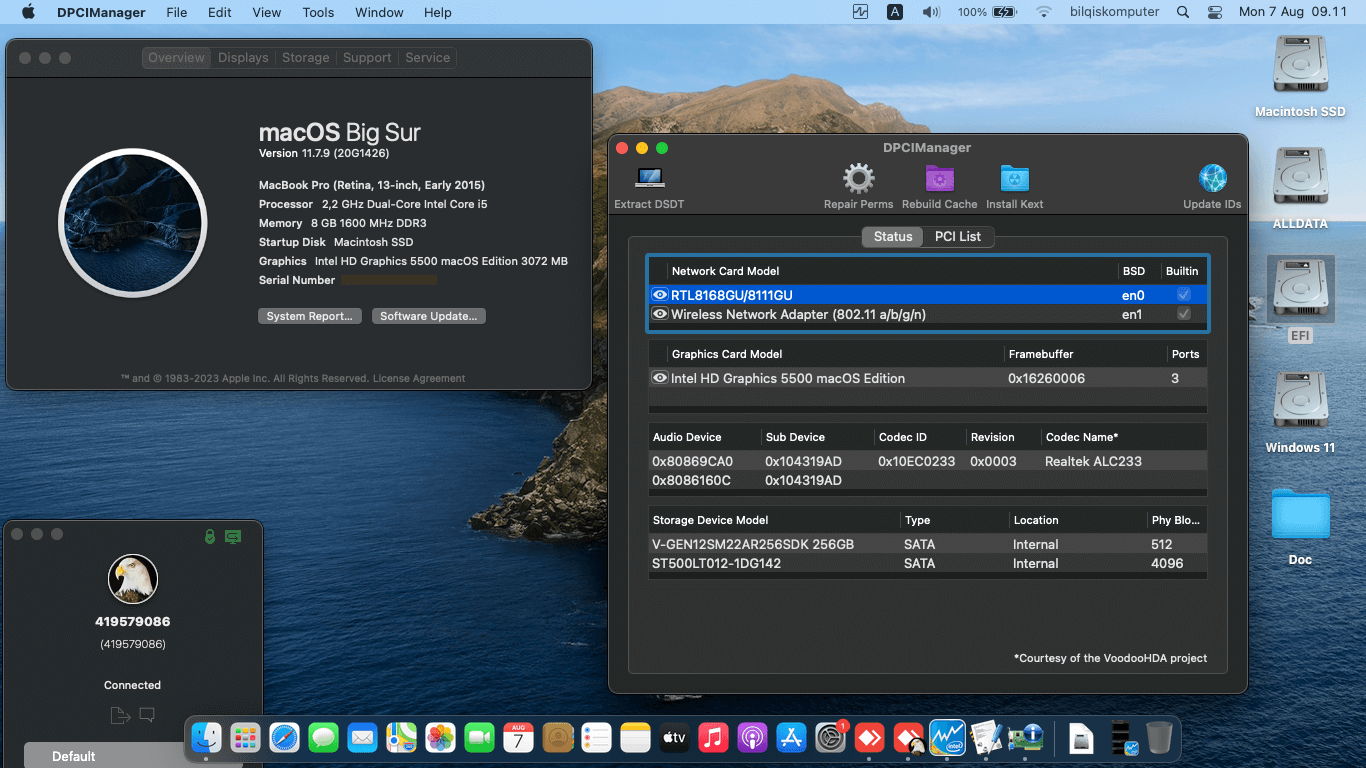Open Music app from dock
The height and width of the screenshot is (768, 1366).
(713, 738)
